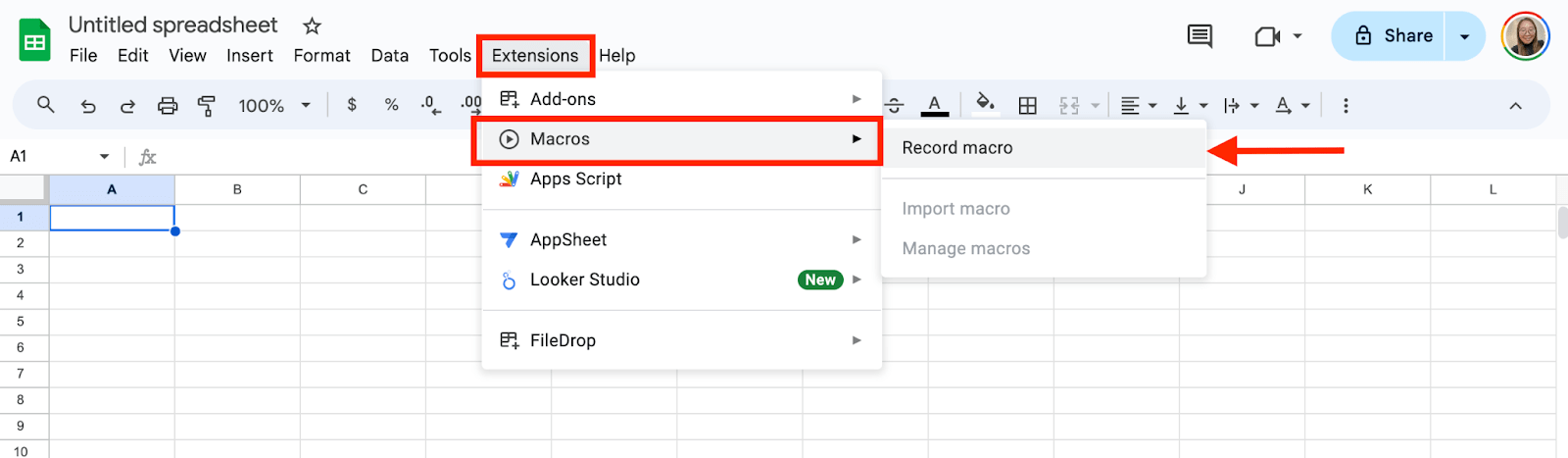Select the paint format tool

click(x=207, y=105)
